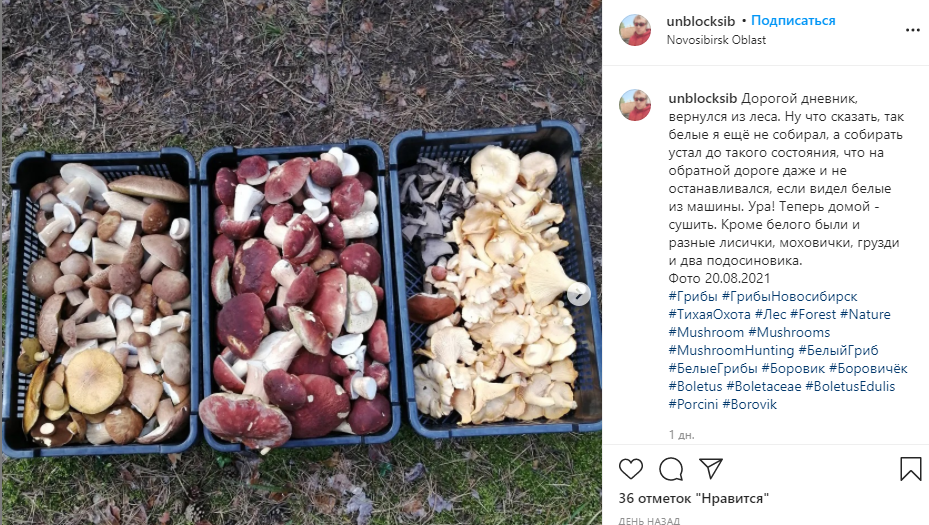Open the post timestamp ДЕНЬ НАЗАД

pyautogui.click(x=649, y=521)
